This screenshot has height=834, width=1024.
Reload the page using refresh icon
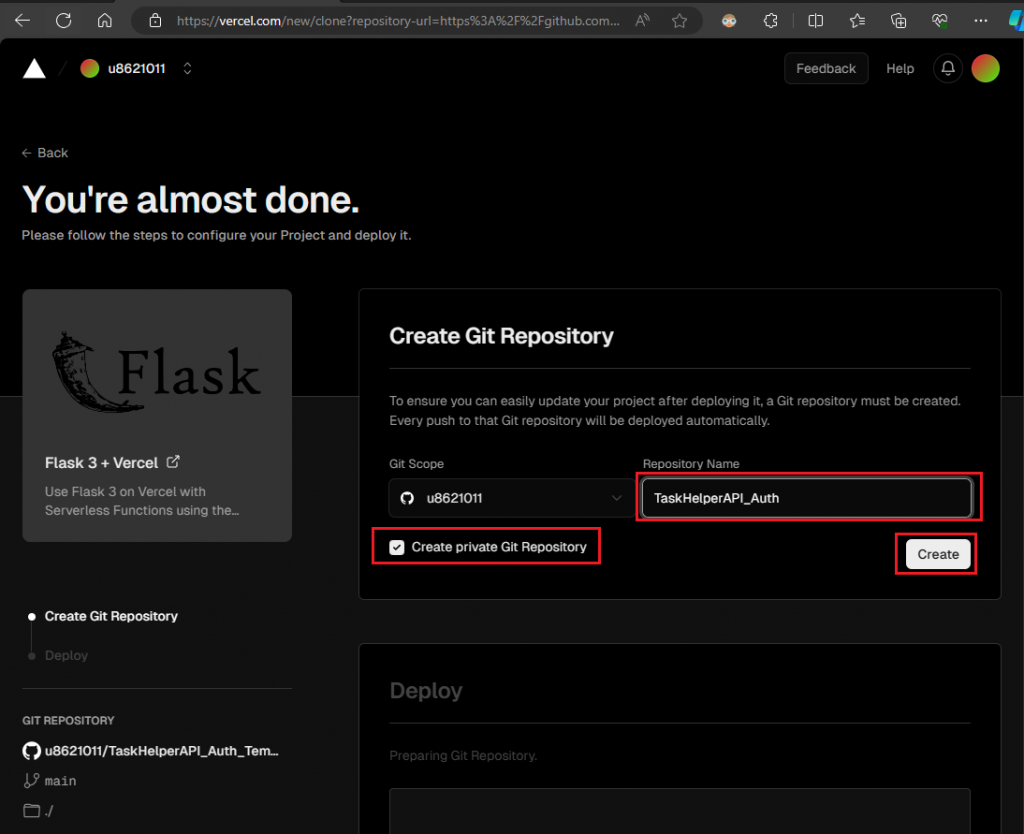(x=63, y=21)
